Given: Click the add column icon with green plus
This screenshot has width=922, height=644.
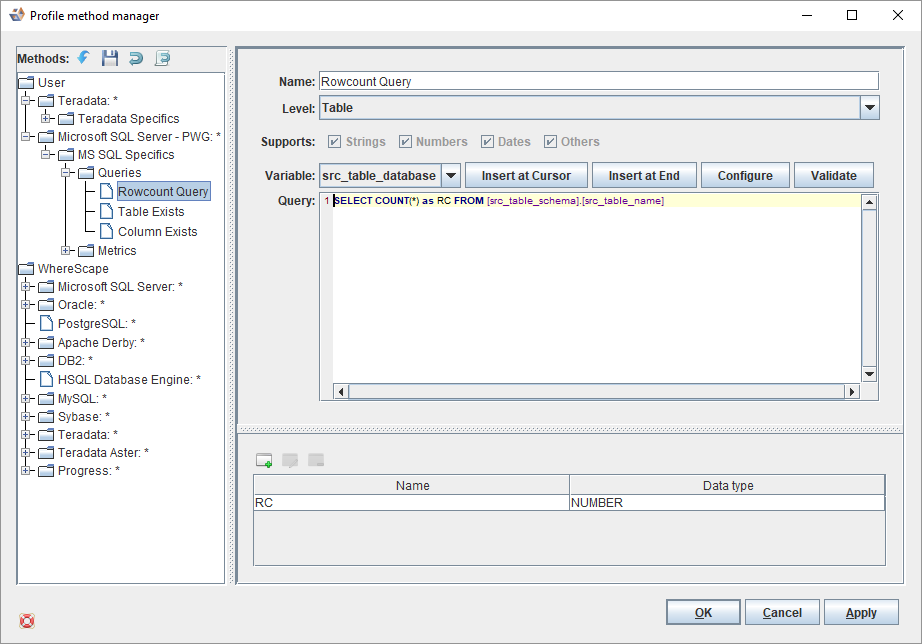Looking at the screenshot, I should coord(264,460).
